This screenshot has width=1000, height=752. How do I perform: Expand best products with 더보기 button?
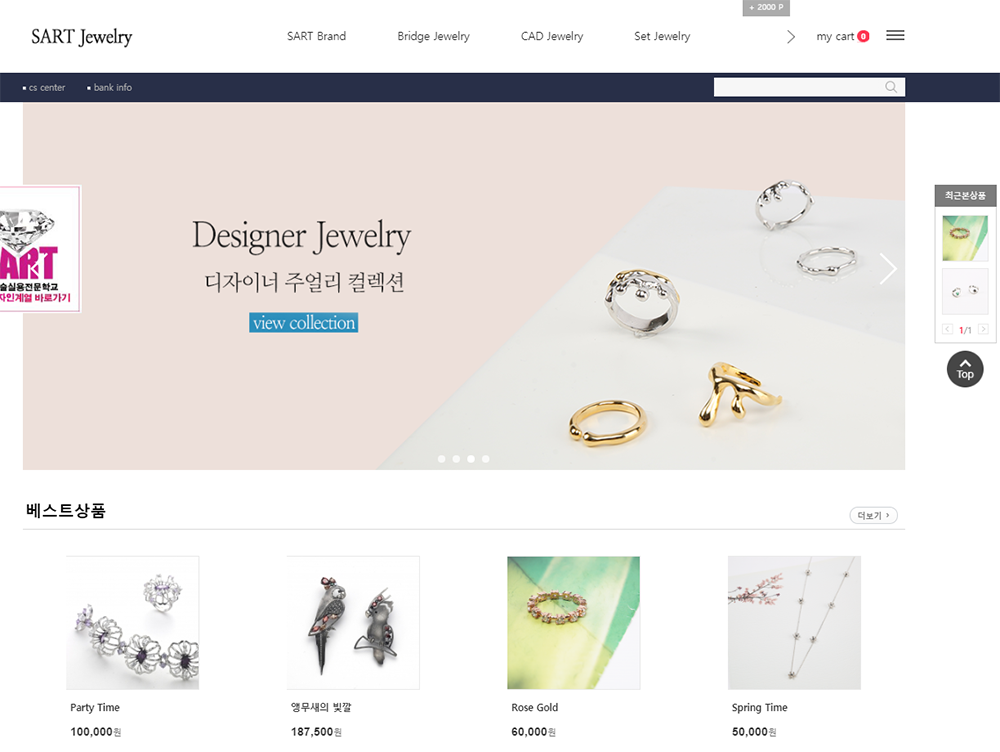click(873, 515)
